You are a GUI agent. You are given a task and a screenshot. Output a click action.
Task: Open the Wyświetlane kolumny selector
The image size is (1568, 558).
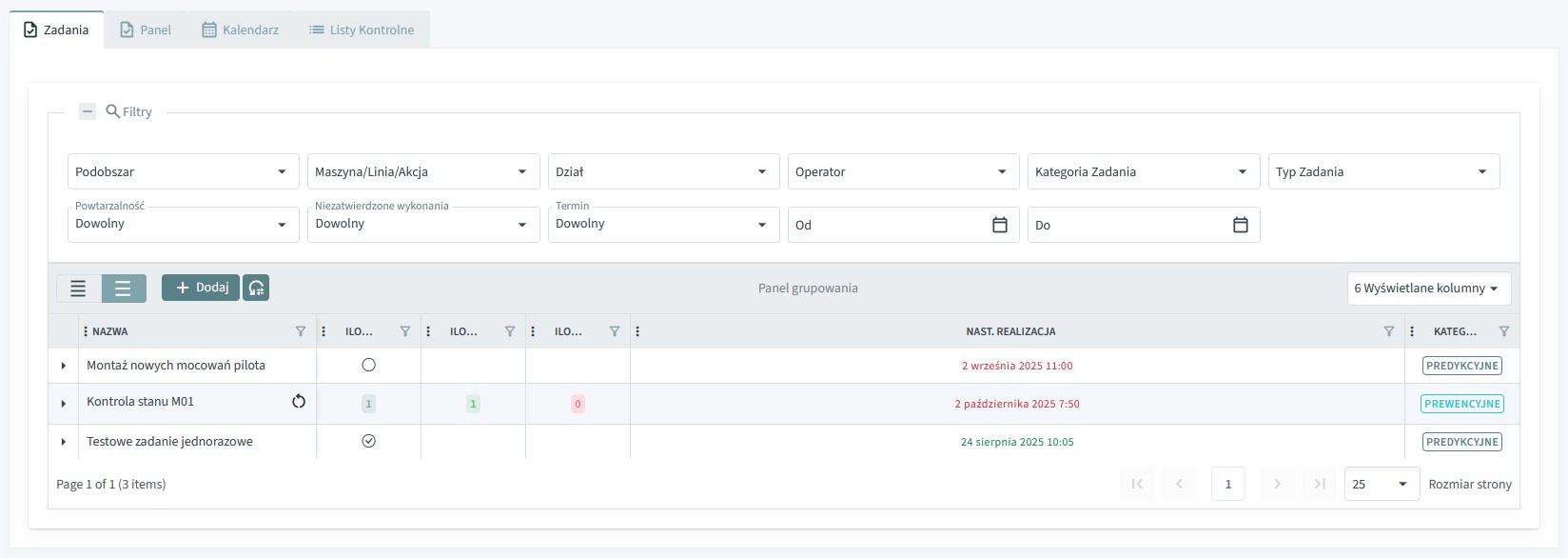coord(1428,289)
